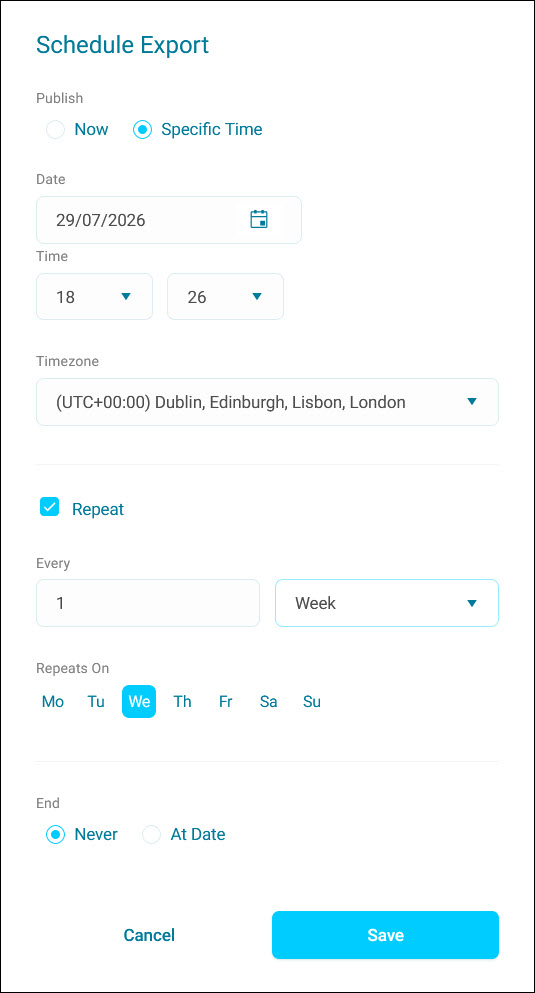Open the minute dropdown showing 26

click(225, 296)
